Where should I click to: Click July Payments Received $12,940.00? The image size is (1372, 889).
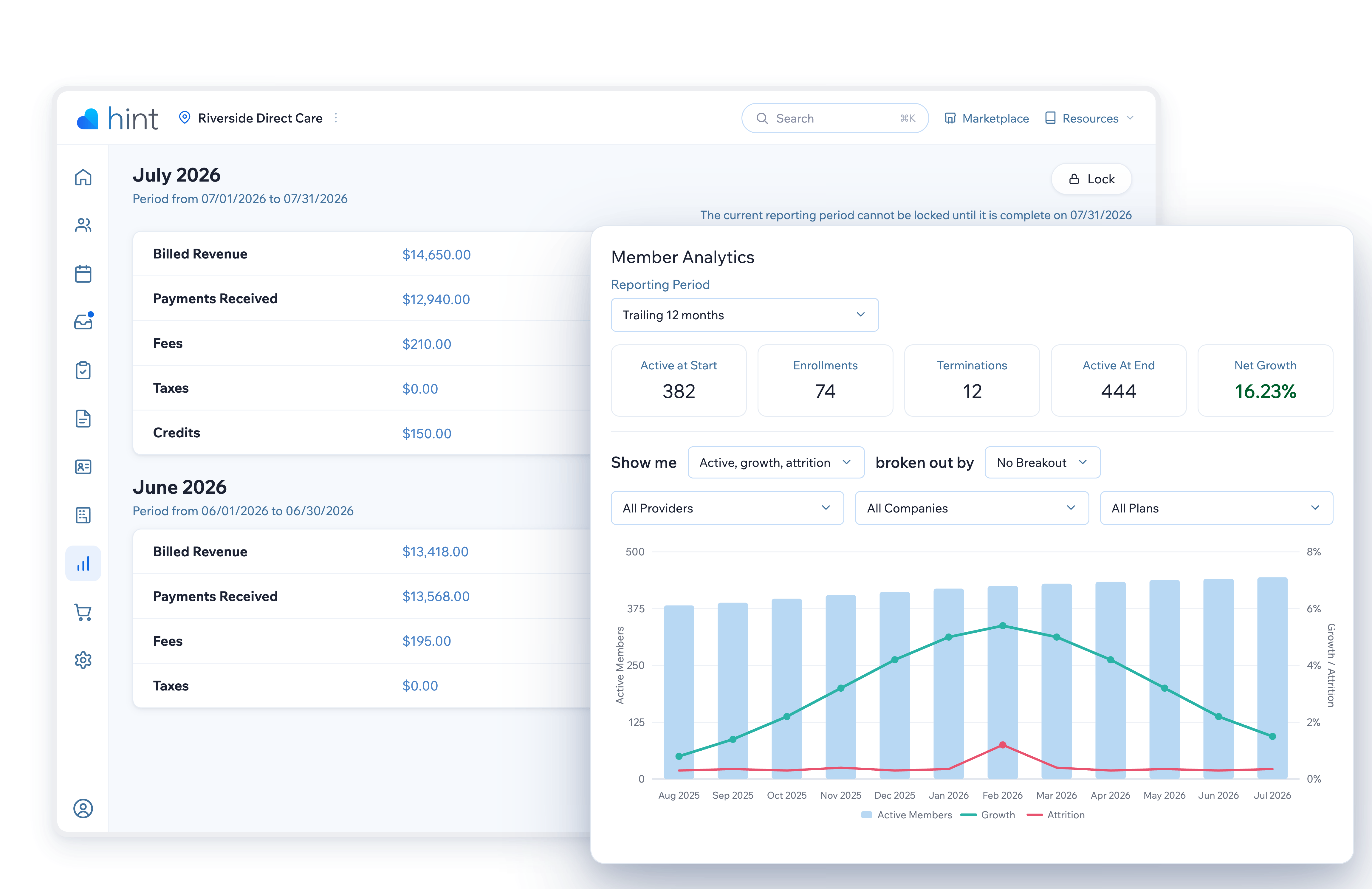click(436, 299)
